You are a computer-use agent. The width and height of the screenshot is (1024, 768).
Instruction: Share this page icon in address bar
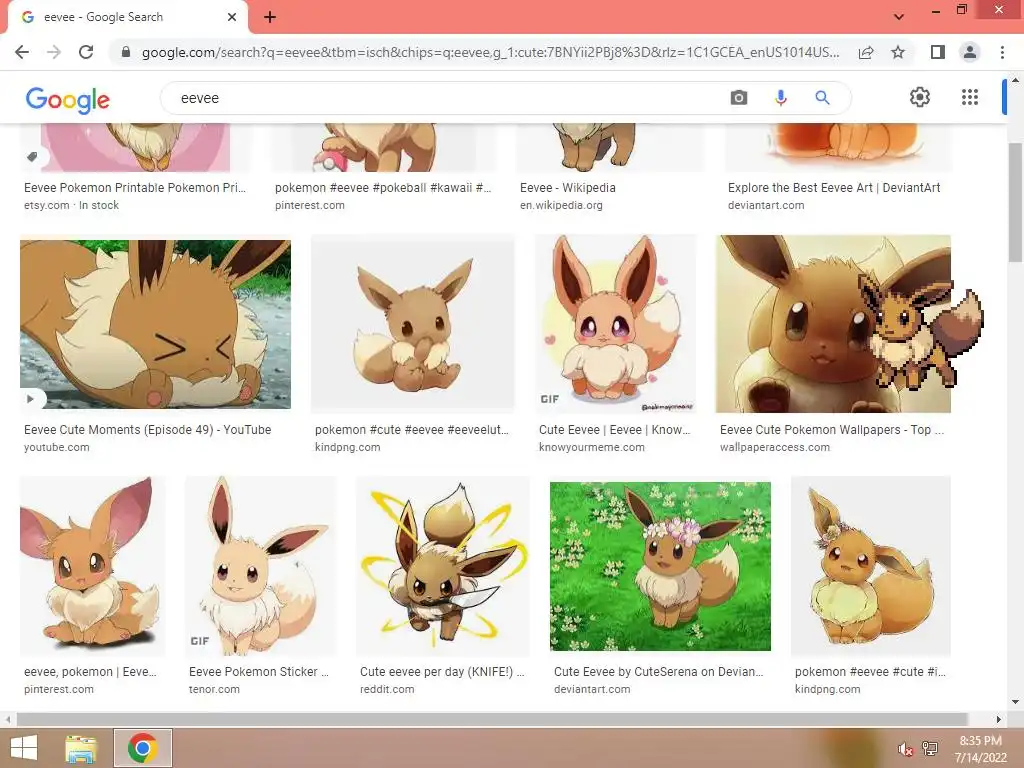pos(866,52)
